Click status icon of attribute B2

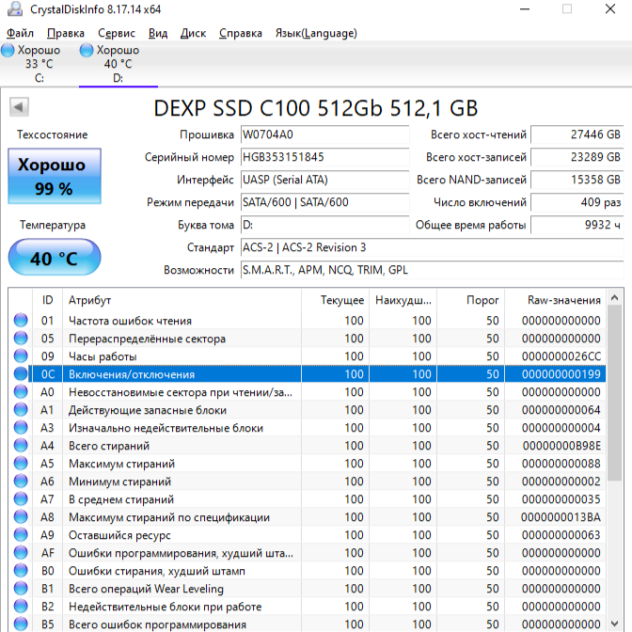point(21,606)
